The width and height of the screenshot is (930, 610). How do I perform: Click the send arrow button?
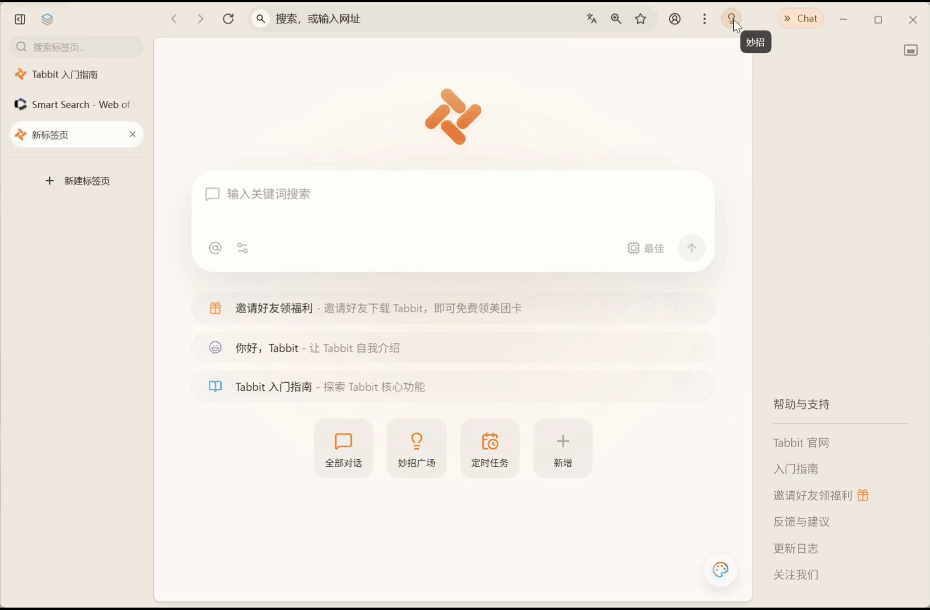coord(692,248)
